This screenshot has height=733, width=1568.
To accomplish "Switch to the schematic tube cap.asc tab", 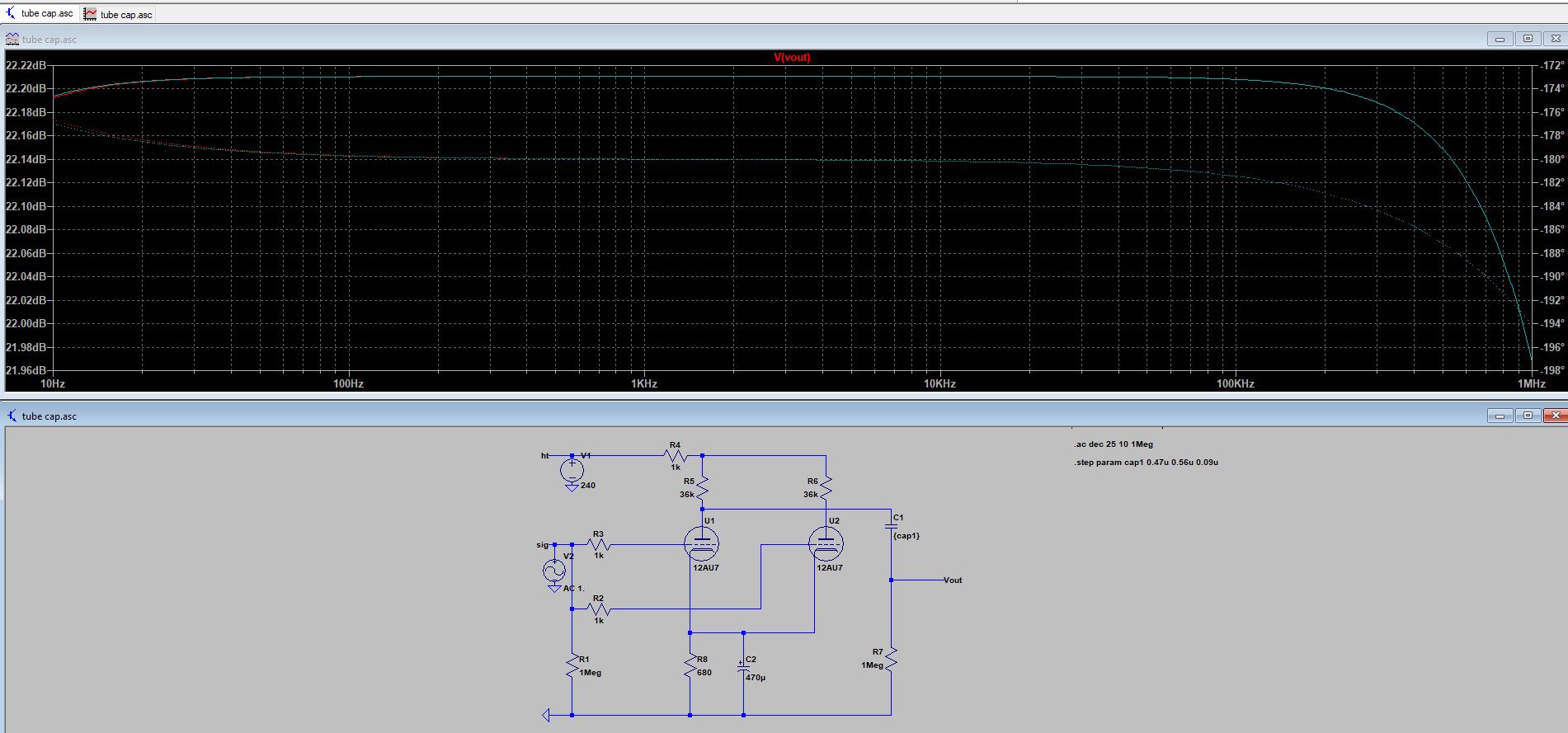I will (40, 13).
